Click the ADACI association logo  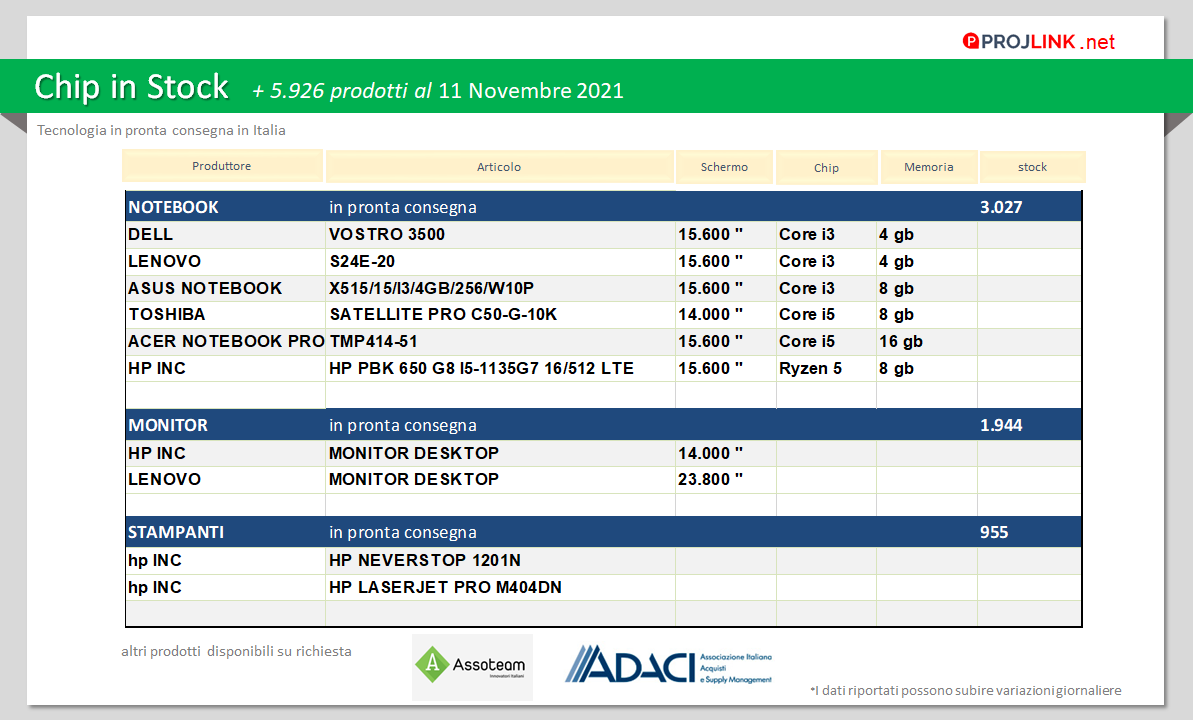pyautogui.click(x=668, y=665)
